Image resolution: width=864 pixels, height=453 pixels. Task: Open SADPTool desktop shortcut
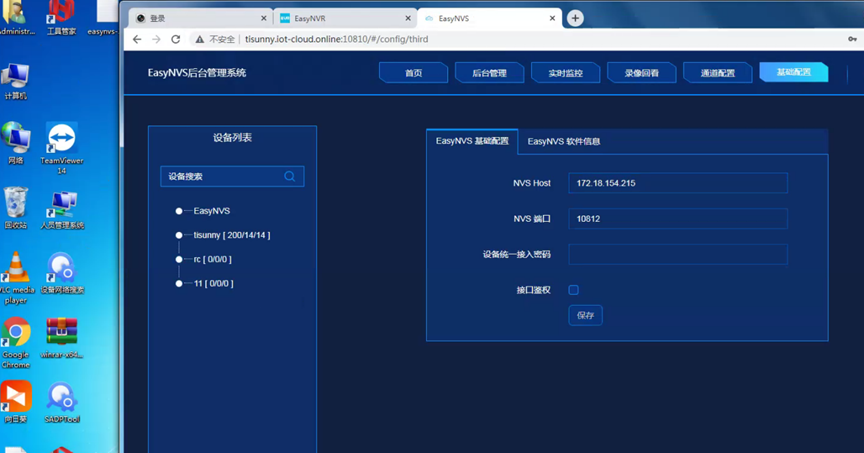pyautogui.click(x=62, y=402)
